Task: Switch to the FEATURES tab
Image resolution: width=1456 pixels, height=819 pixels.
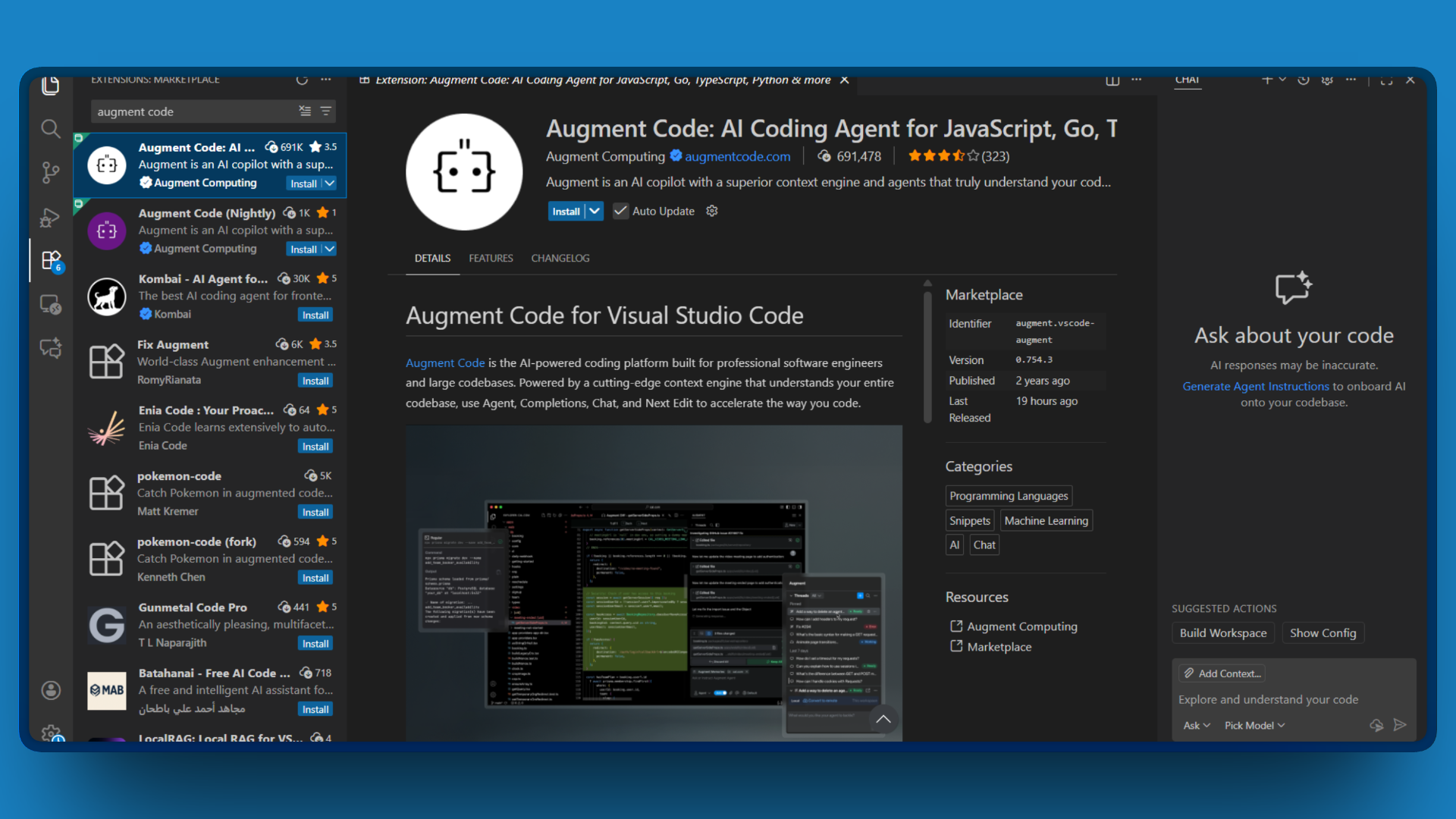Action: click(491, 258)
